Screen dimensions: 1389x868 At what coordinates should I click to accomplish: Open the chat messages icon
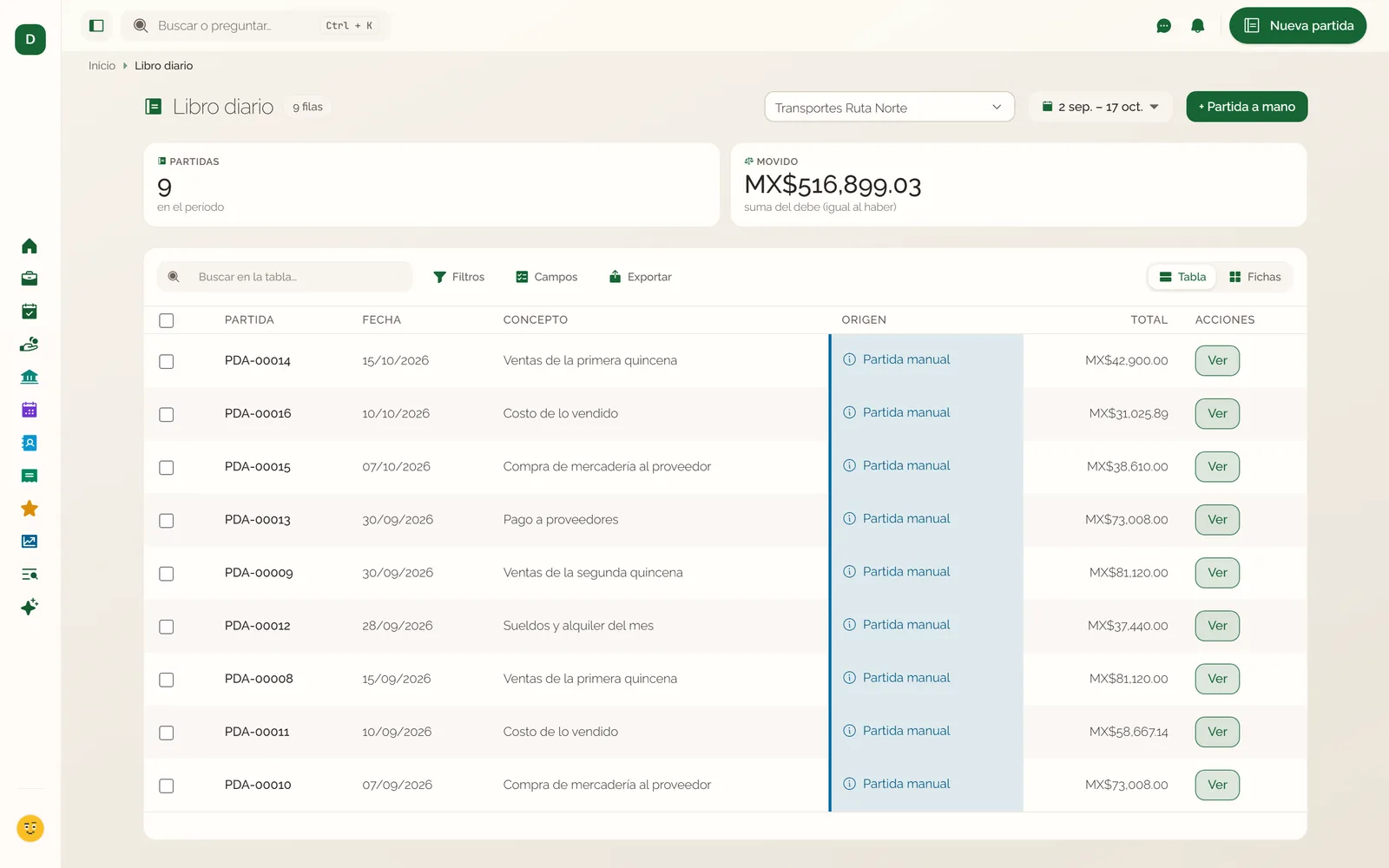click(x=1163, y=26)
